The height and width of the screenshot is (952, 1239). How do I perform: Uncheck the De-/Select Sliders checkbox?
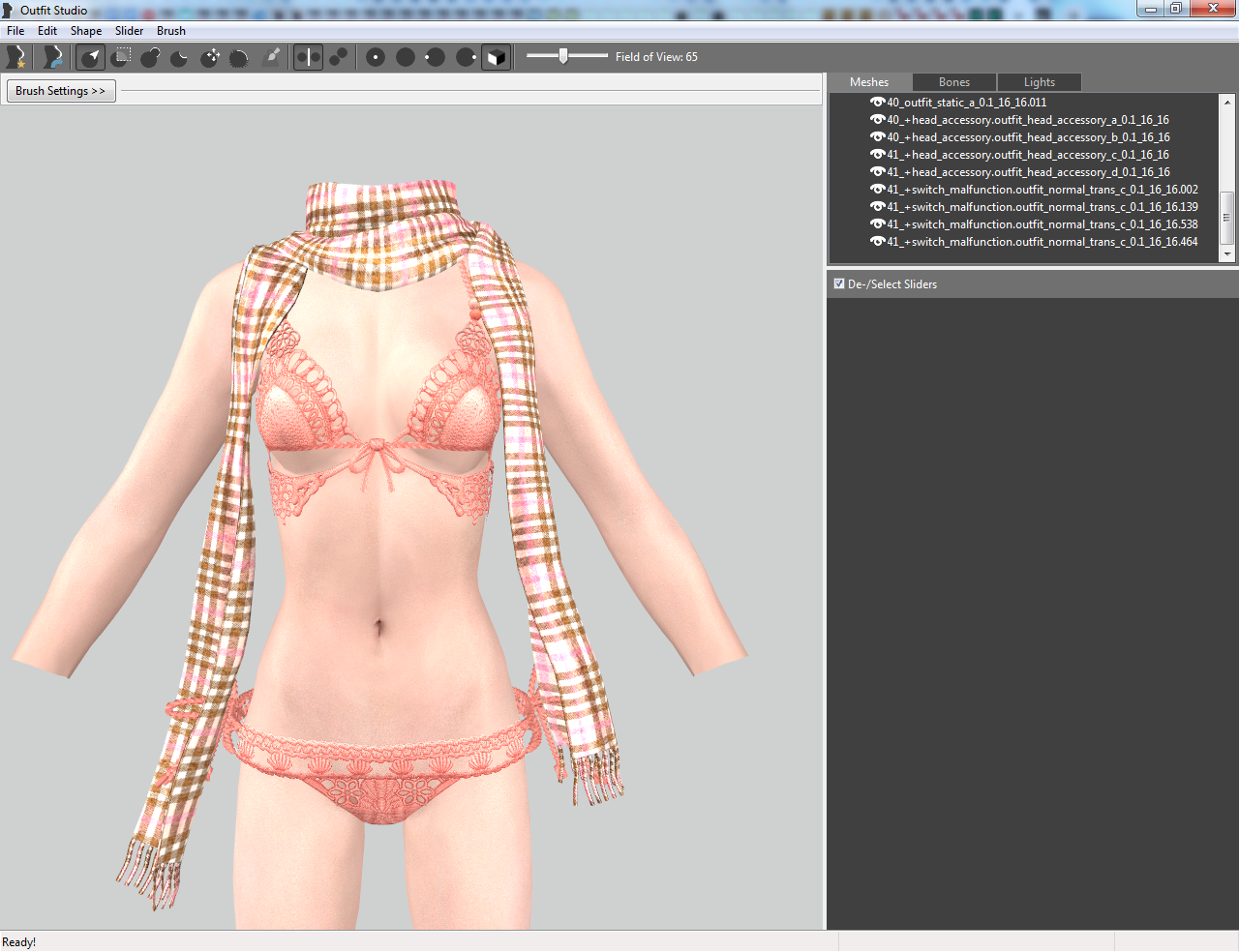click(839, 283)
